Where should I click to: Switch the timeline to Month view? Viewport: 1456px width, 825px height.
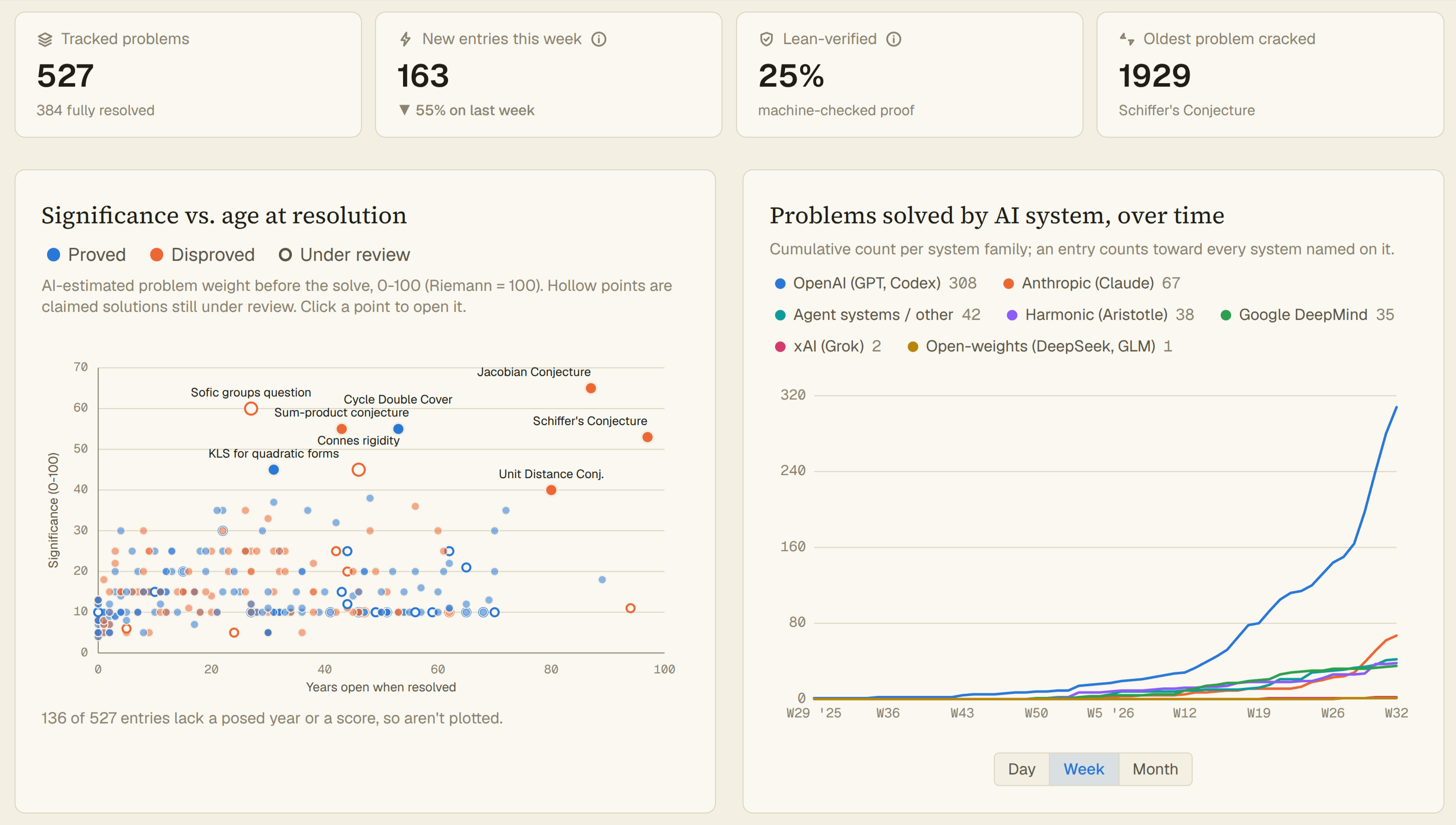(1155, 769)
